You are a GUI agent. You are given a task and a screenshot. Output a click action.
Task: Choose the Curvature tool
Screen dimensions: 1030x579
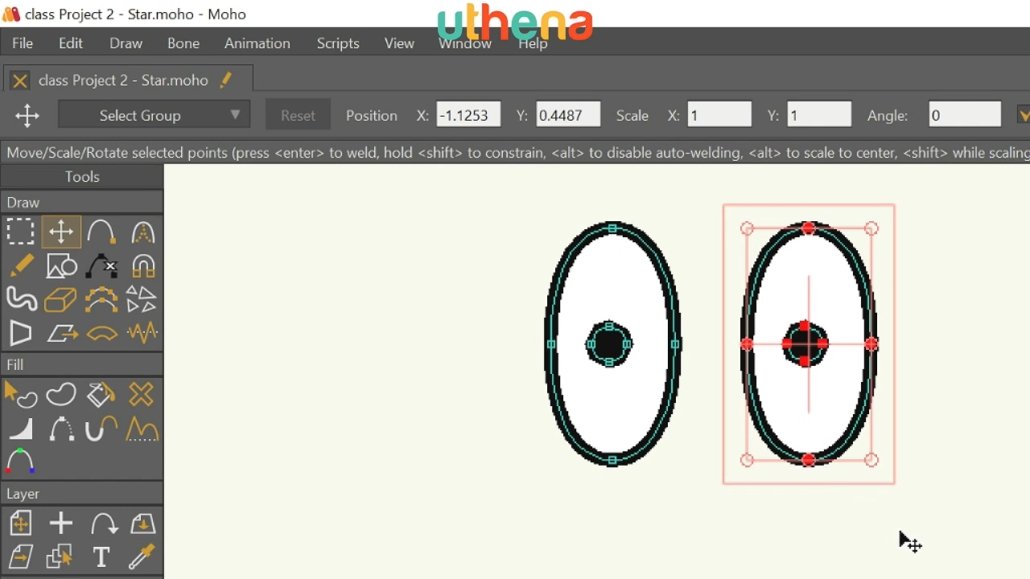tap(143, 232)
